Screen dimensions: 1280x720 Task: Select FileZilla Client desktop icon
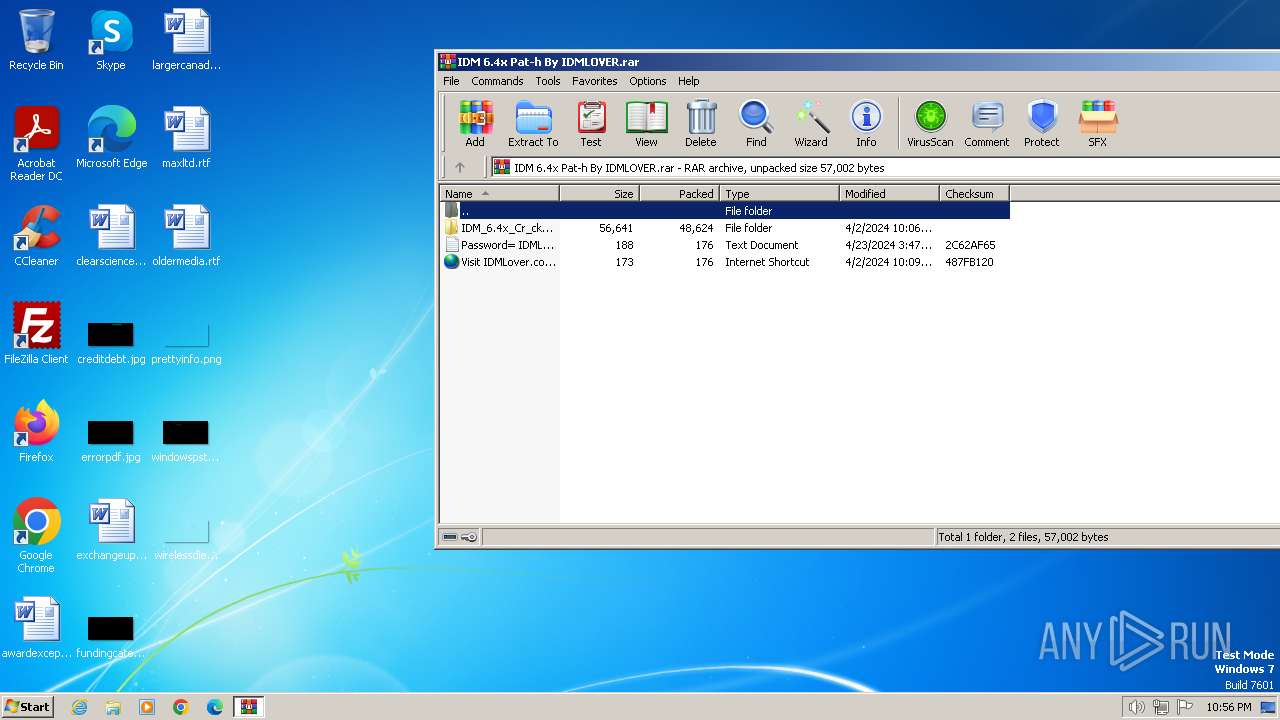click(x=36, y=334)
